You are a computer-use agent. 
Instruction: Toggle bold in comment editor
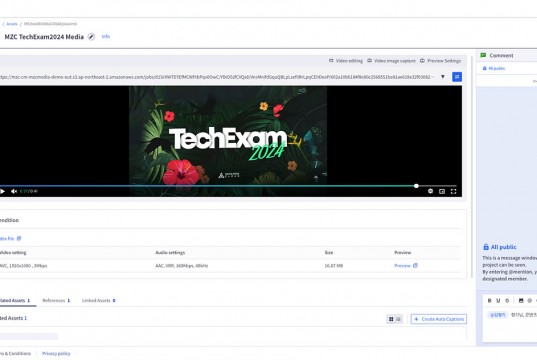pos(489,300)
